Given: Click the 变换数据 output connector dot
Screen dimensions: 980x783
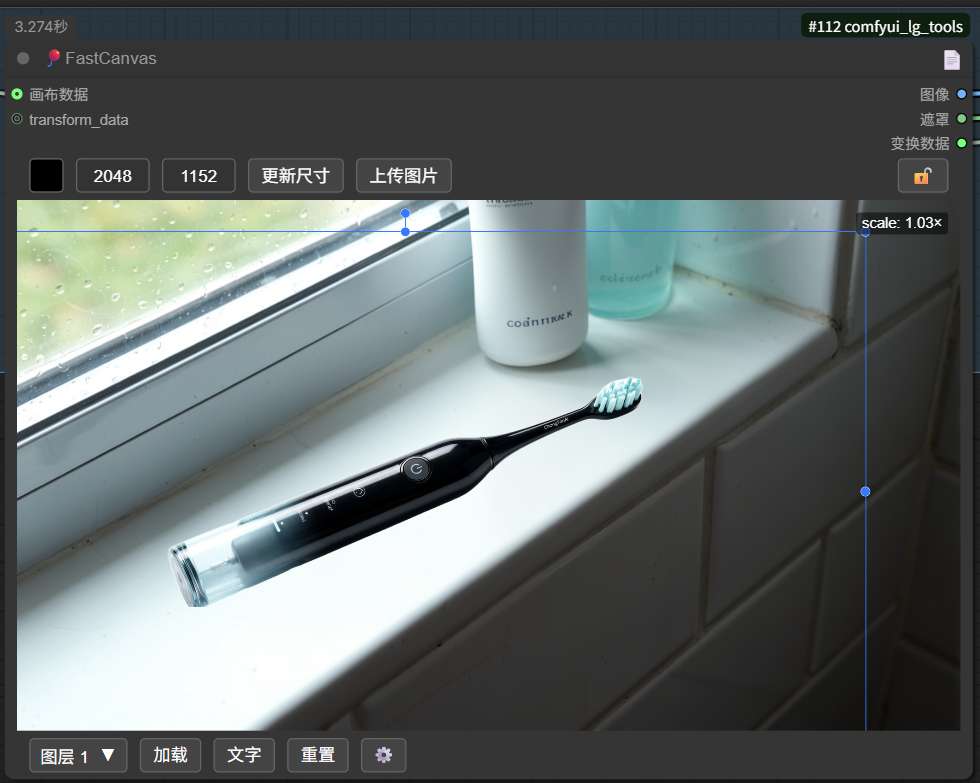Looking at the screenshot, I should click(962, 143).
